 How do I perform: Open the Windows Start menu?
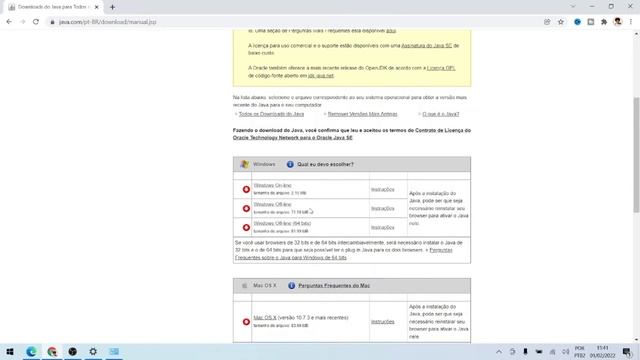[10, 351]
